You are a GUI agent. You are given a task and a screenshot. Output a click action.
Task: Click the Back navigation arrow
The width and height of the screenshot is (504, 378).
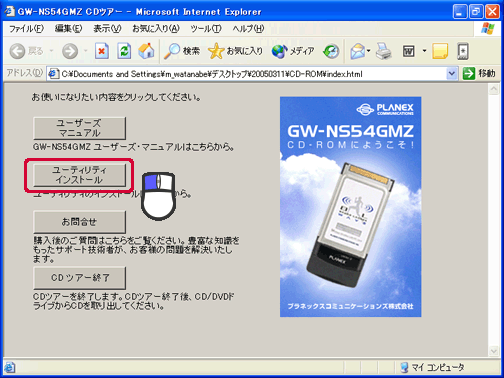(x=17, y=51)
